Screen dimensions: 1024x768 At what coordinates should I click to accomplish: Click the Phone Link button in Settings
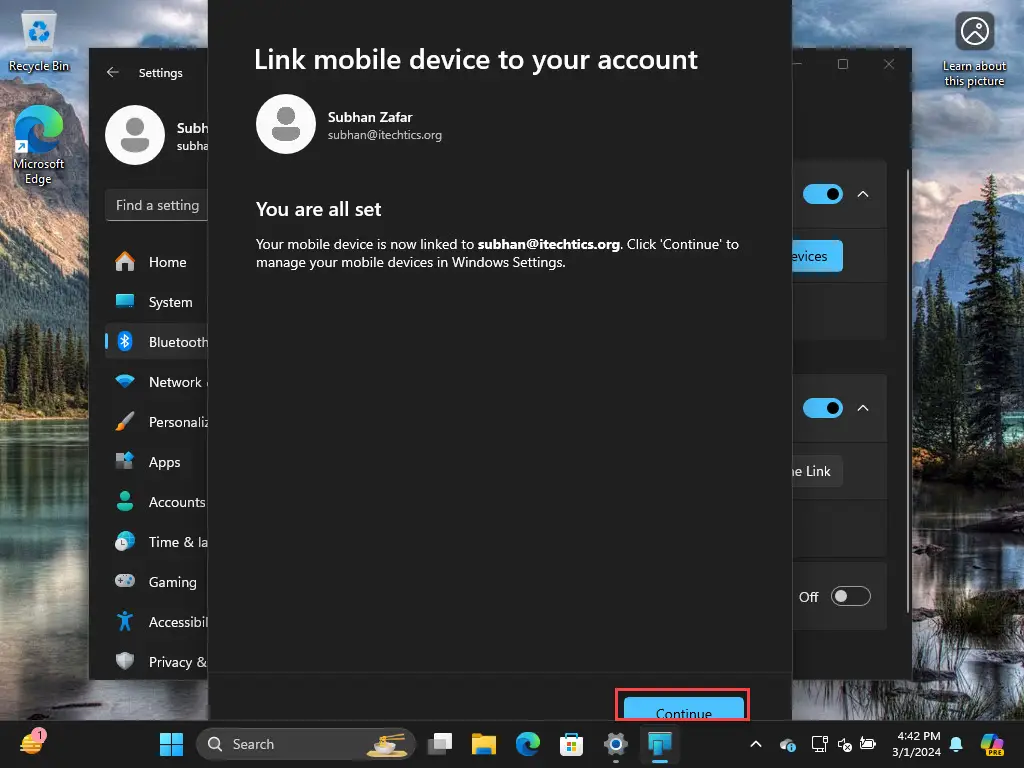click(817, 471)
